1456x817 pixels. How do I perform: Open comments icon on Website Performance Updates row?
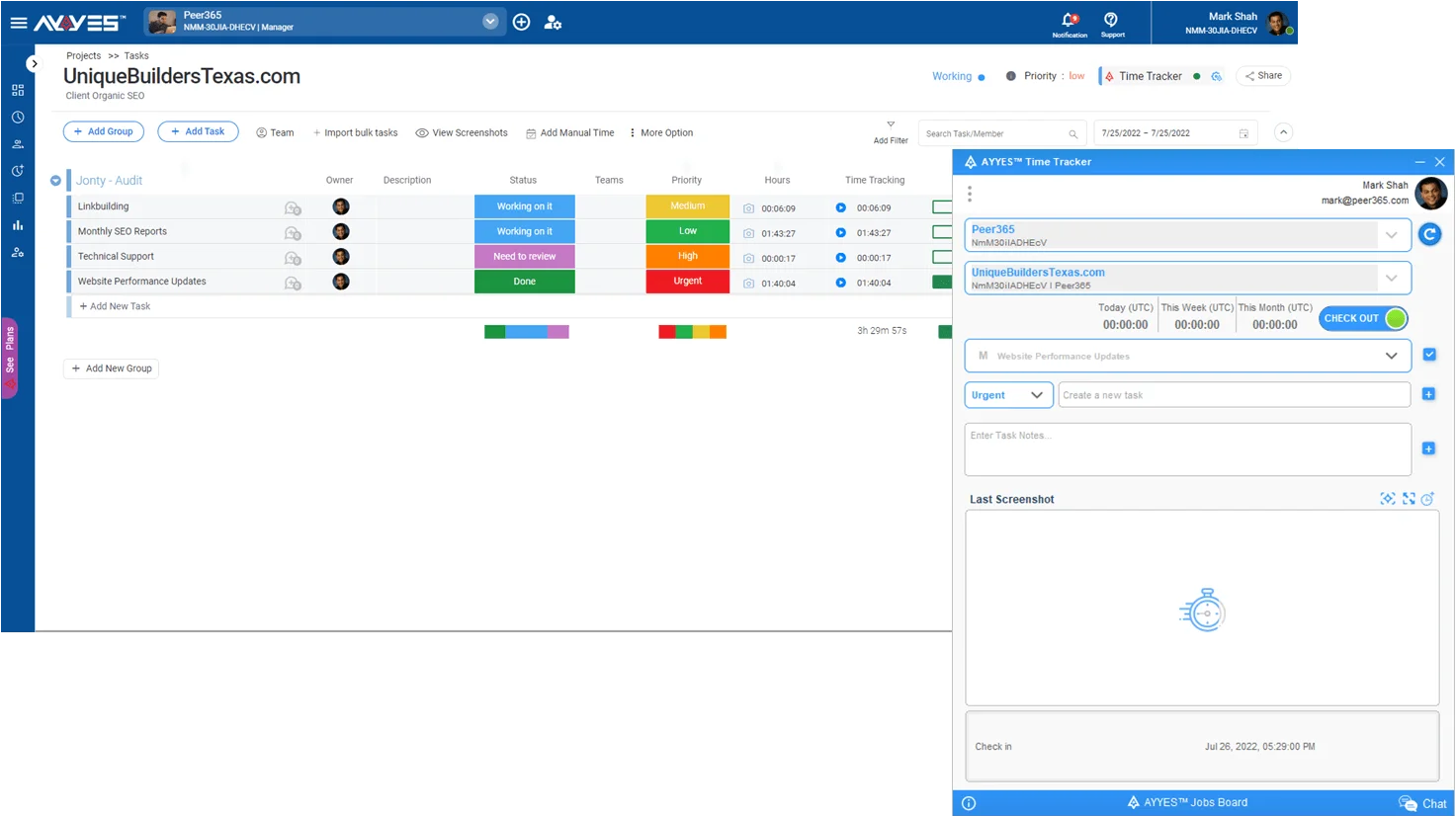click(293, 283)
